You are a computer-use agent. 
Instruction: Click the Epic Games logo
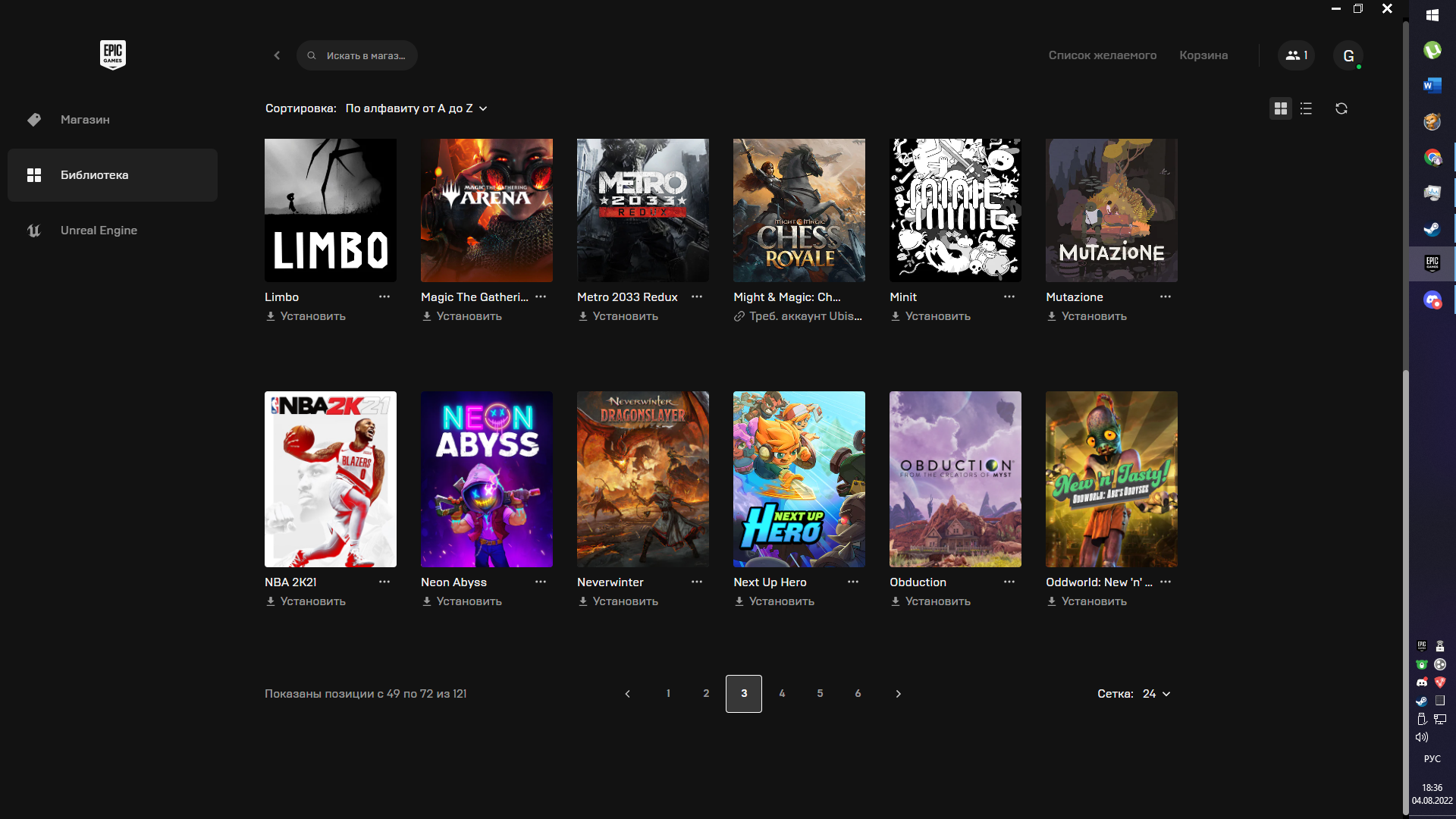click(113, 55)
